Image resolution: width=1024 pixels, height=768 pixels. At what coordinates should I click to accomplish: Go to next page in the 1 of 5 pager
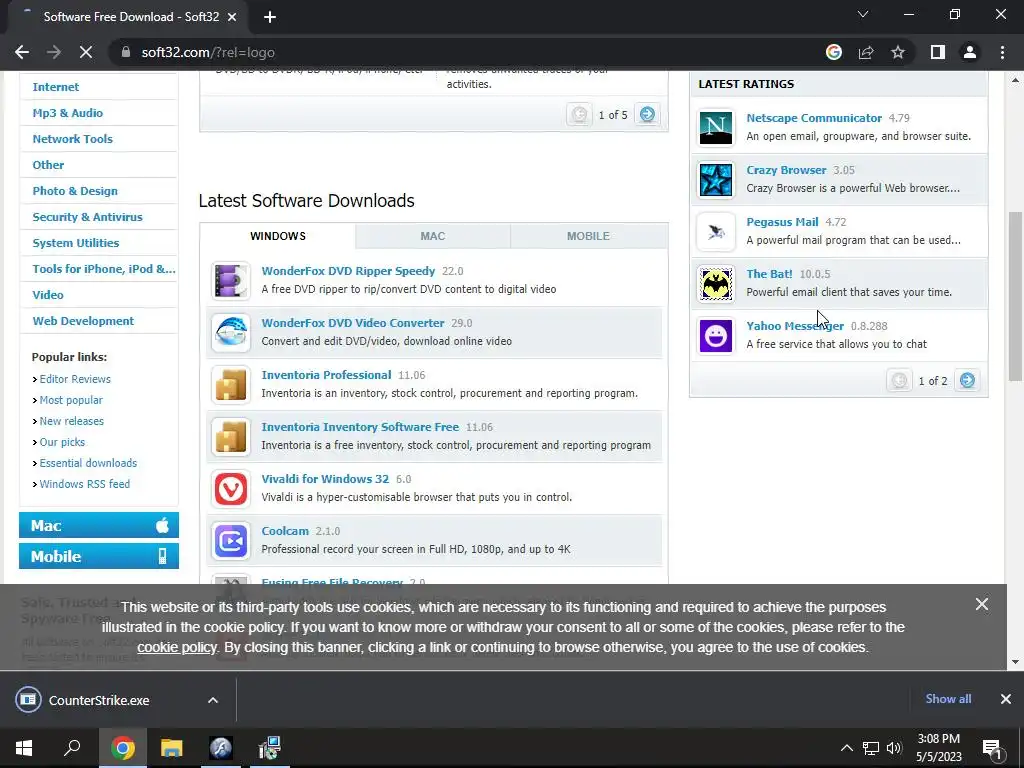pyautogui.click(x=647, y=114)
